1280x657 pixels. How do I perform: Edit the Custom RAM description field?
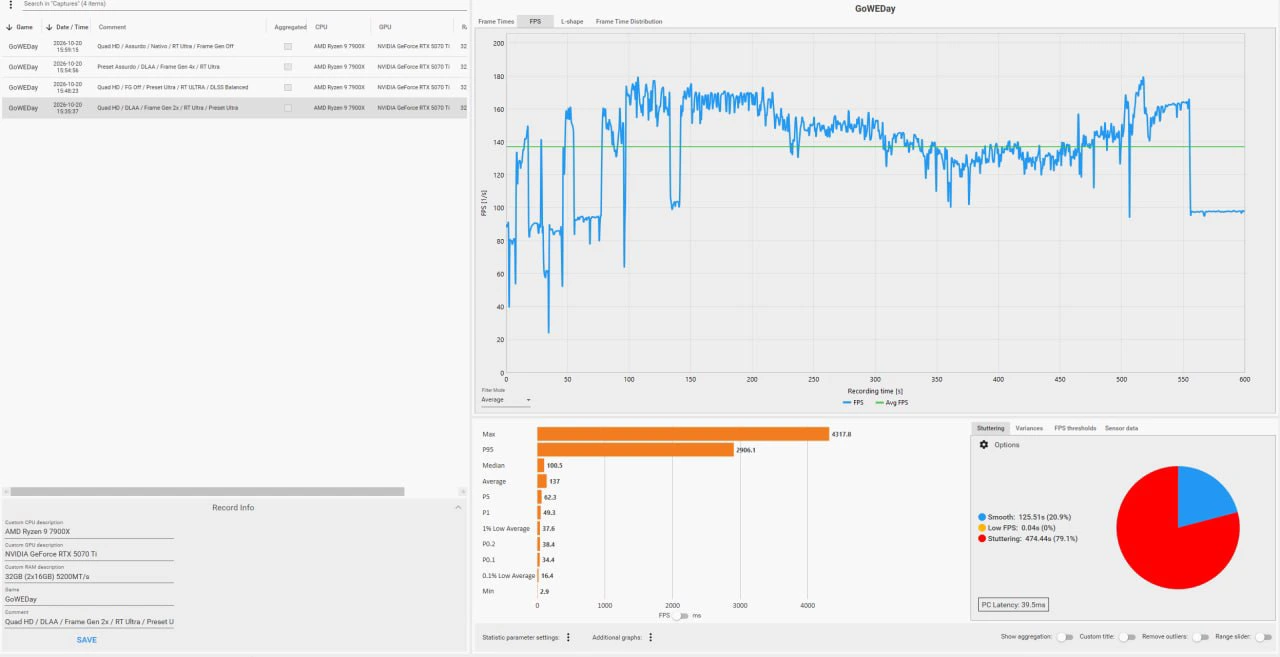tap(89, 576)
